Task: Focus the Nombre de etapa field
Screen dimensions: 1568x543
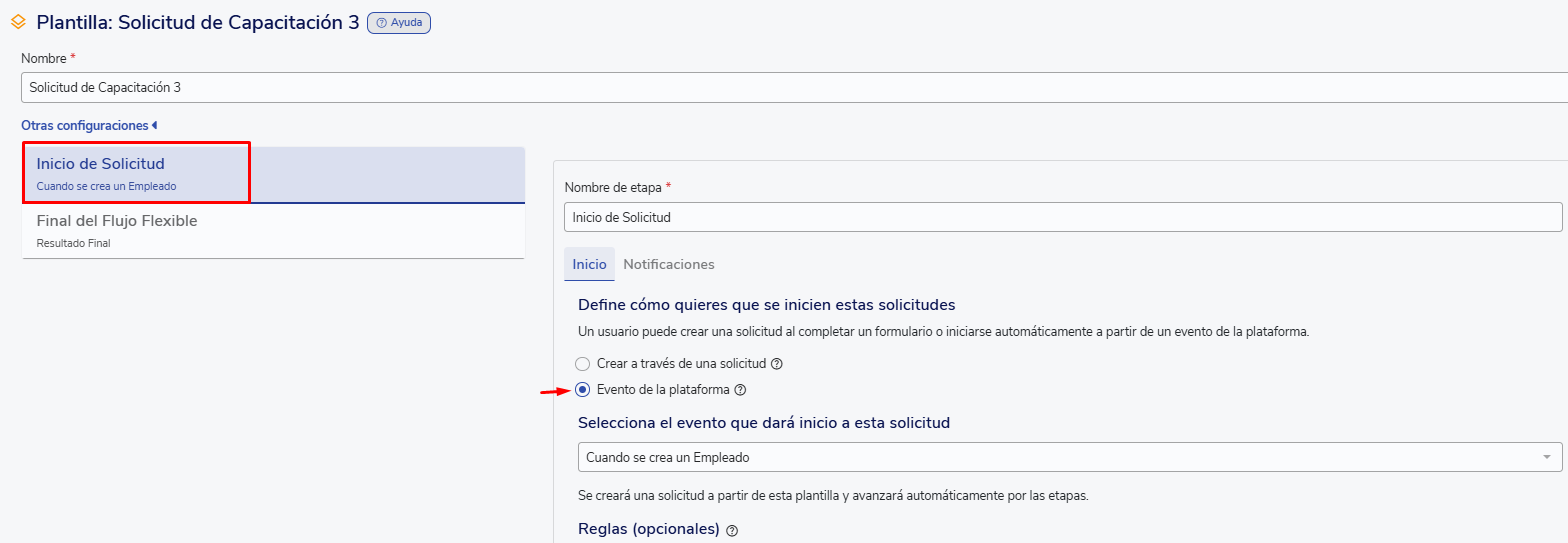Action: coord(1062,217)
